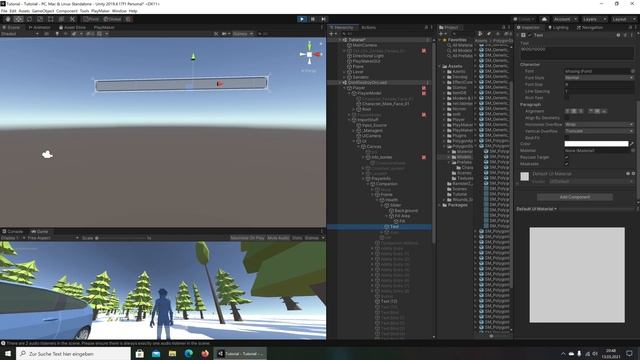
Task: Collapse the Canvas object in Hierarchy
Action: click(359, 147)
